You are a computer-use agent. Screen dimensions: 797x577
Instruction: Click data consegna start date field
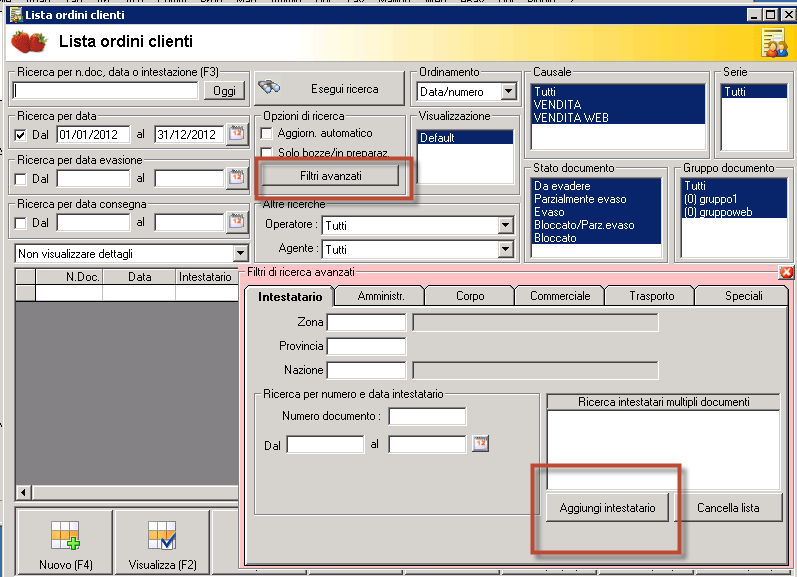click(x=93, y=223)
